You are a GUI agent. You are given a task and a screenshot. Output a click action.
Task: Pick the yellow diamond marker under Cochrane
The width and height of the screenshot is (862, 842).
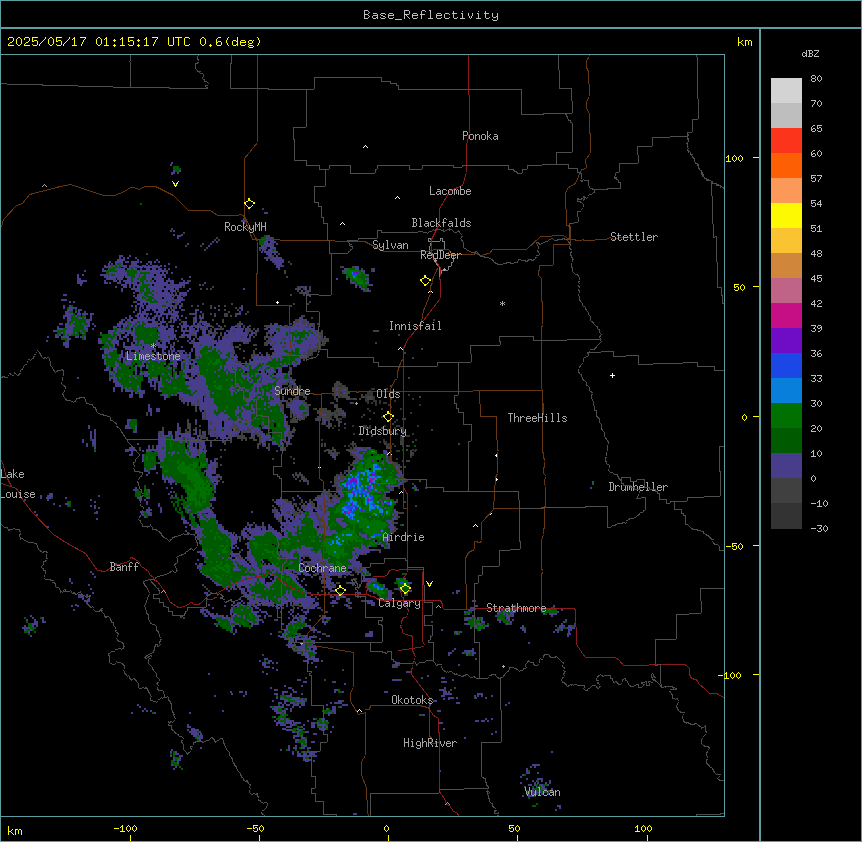click(340, 591)
